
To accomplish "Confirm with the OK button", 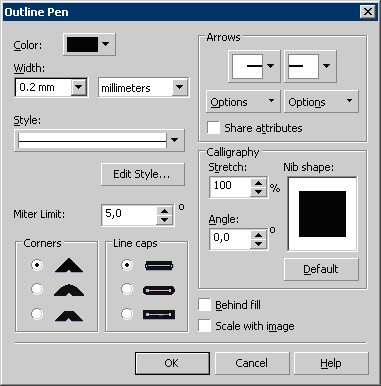I will [172, 363].
